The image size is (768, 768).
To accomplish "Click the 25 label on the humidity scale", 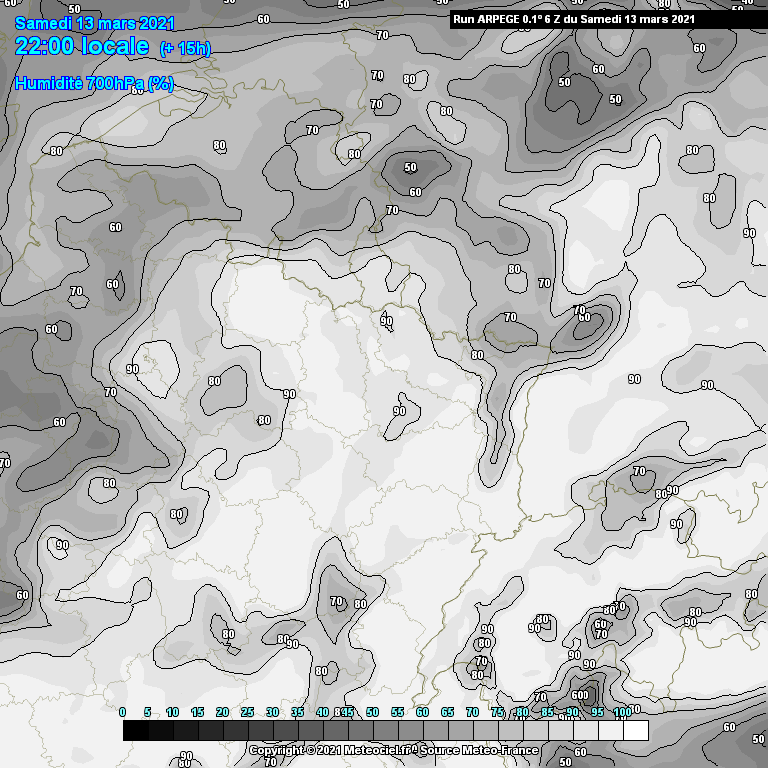I will point(247,712).
